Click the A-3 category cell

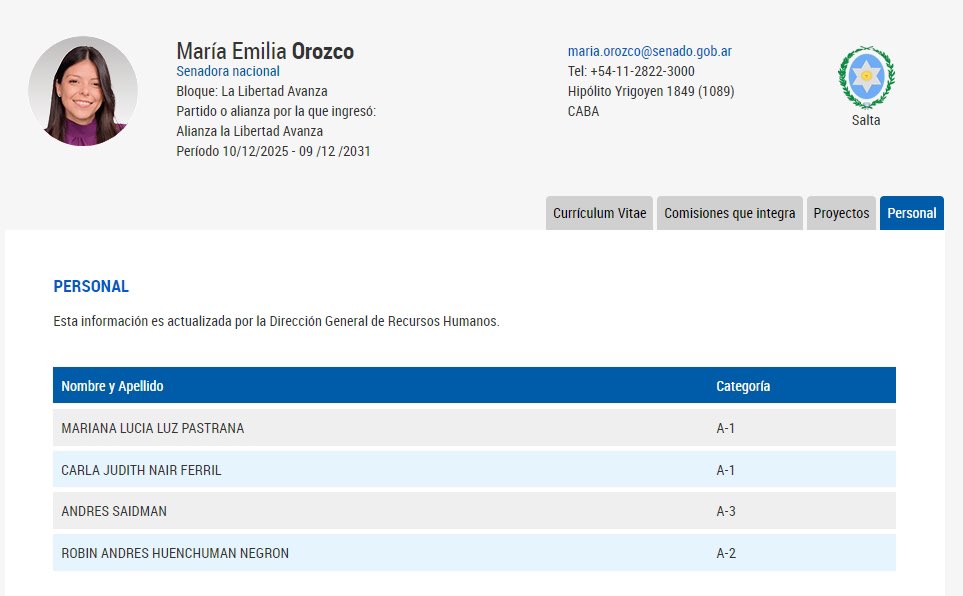[726, 511]
